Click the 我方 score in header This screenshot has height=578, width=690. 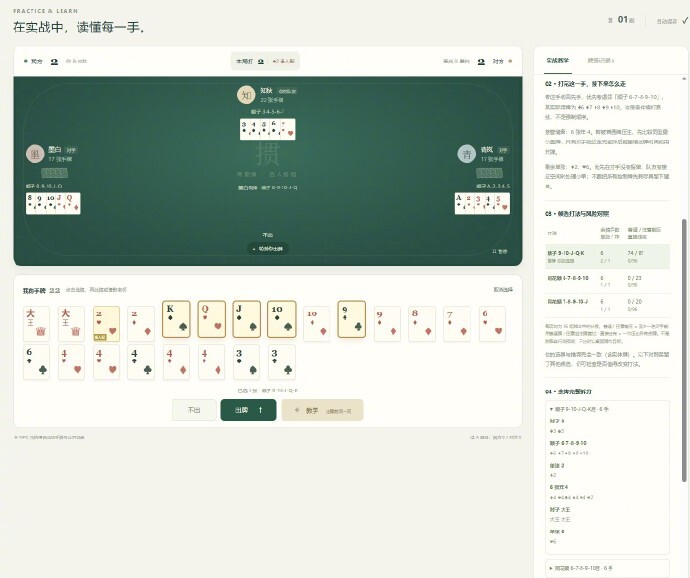pos(54,62)
